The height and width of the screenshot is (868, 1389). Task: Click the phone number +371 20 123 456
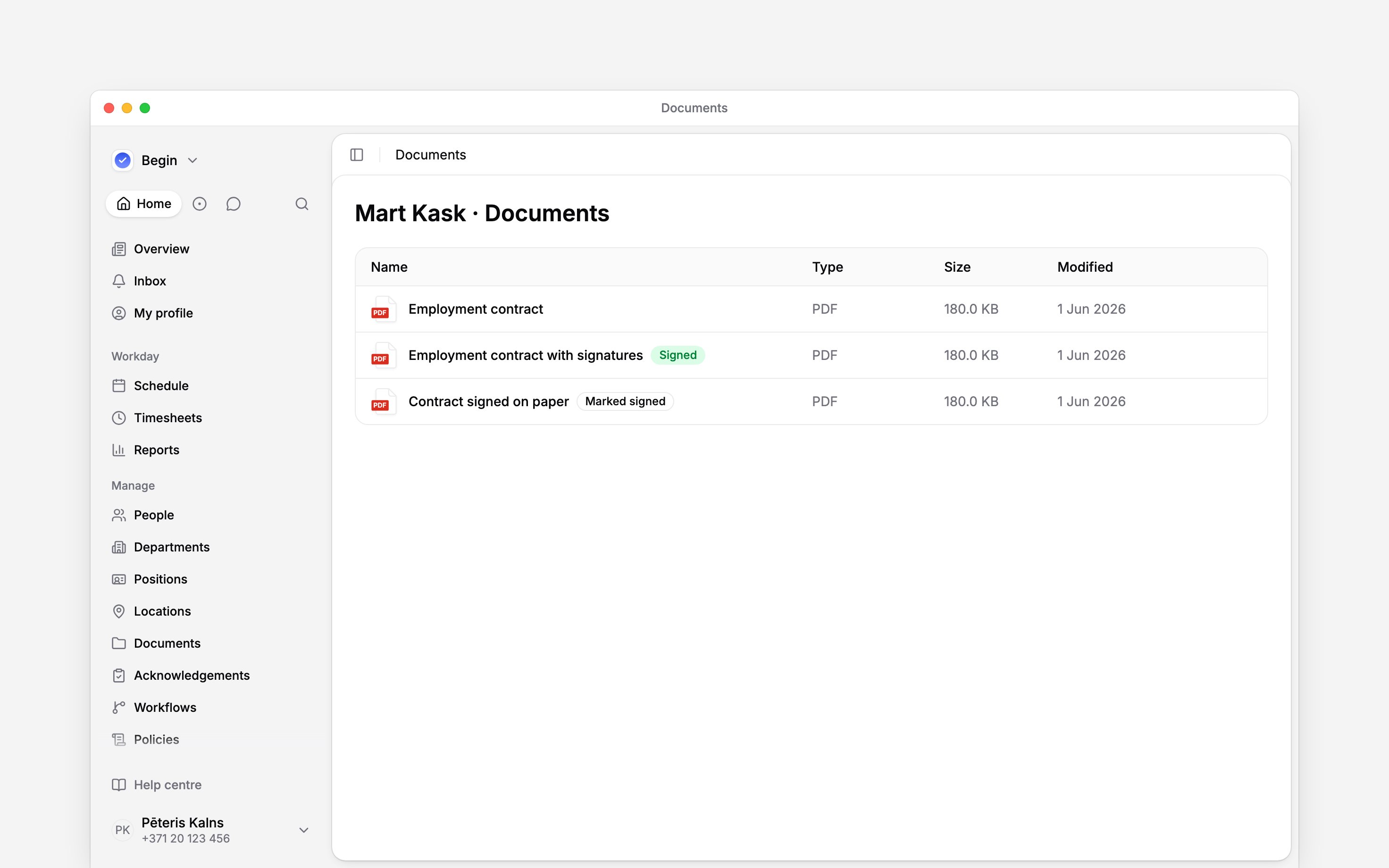coord(185,839)
